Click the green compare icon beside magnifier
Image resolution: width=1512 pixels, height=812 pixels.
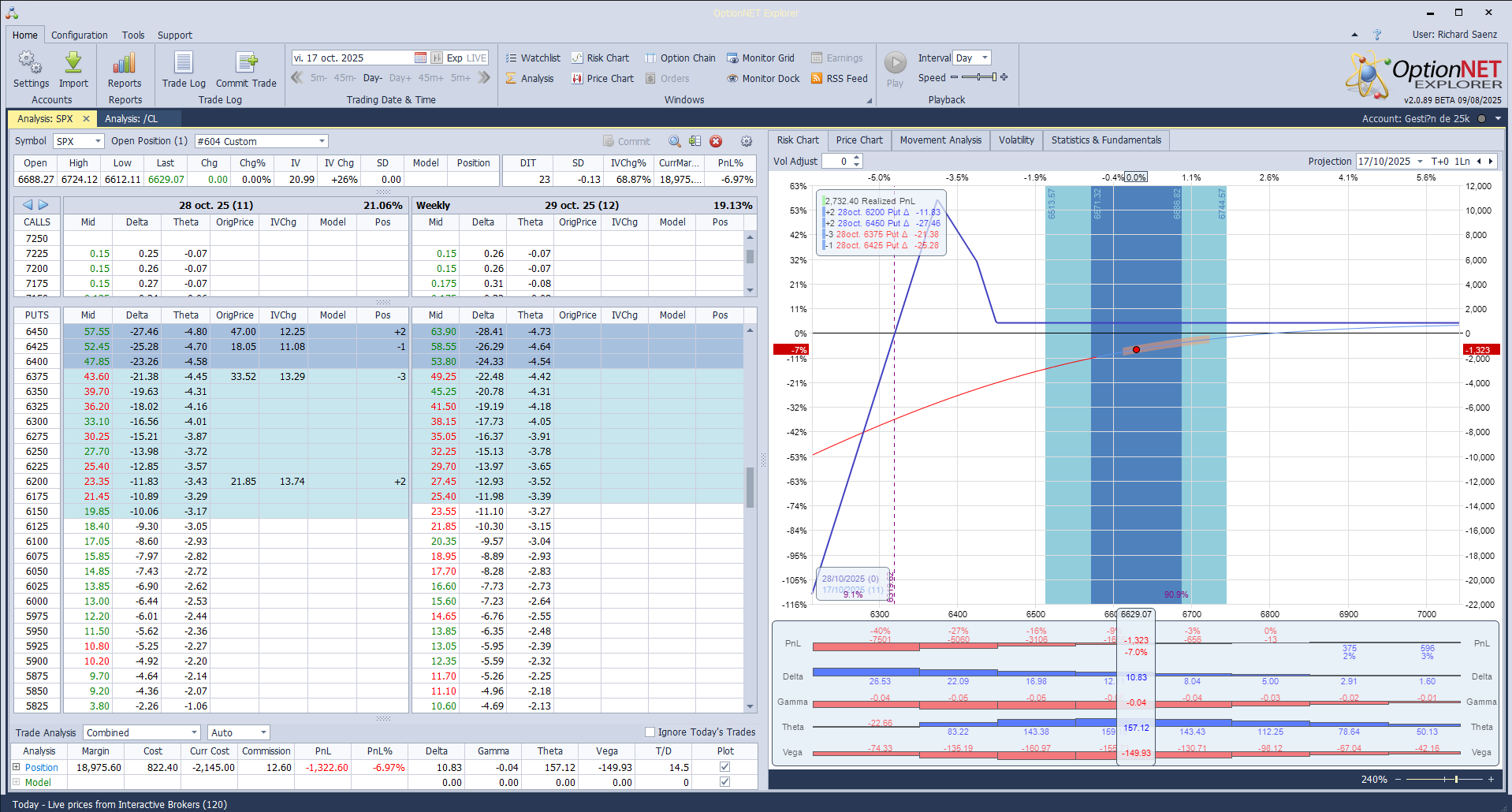695,141
